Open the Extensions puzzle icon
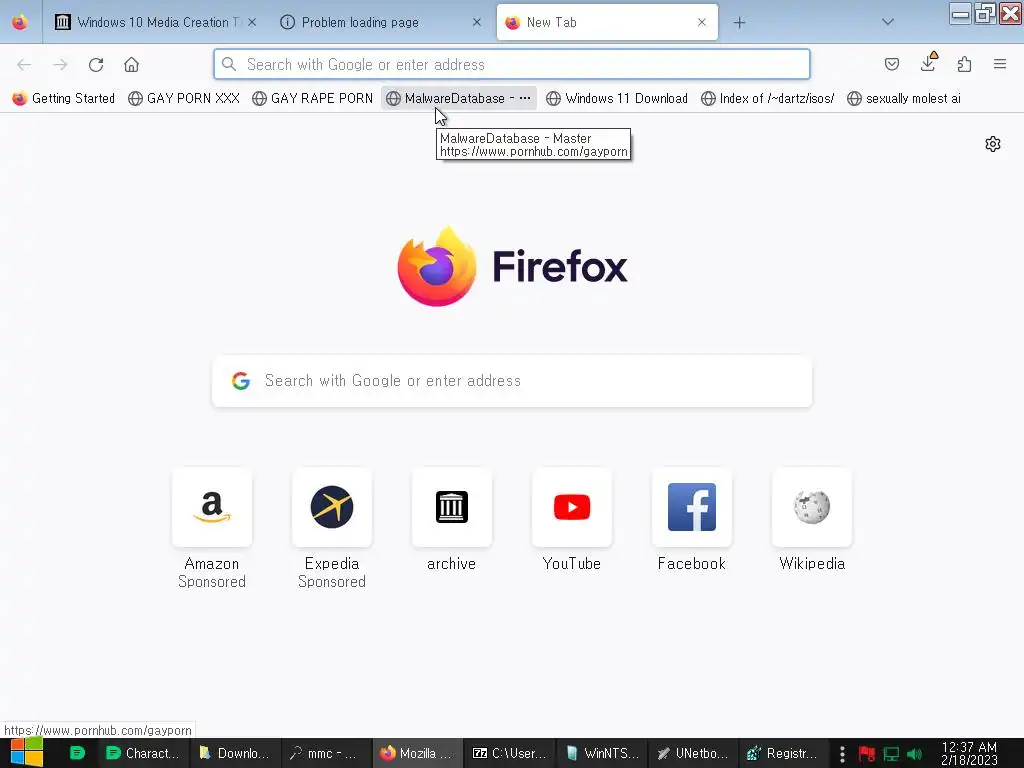The image size is (1024, 768). coord(964,64)
